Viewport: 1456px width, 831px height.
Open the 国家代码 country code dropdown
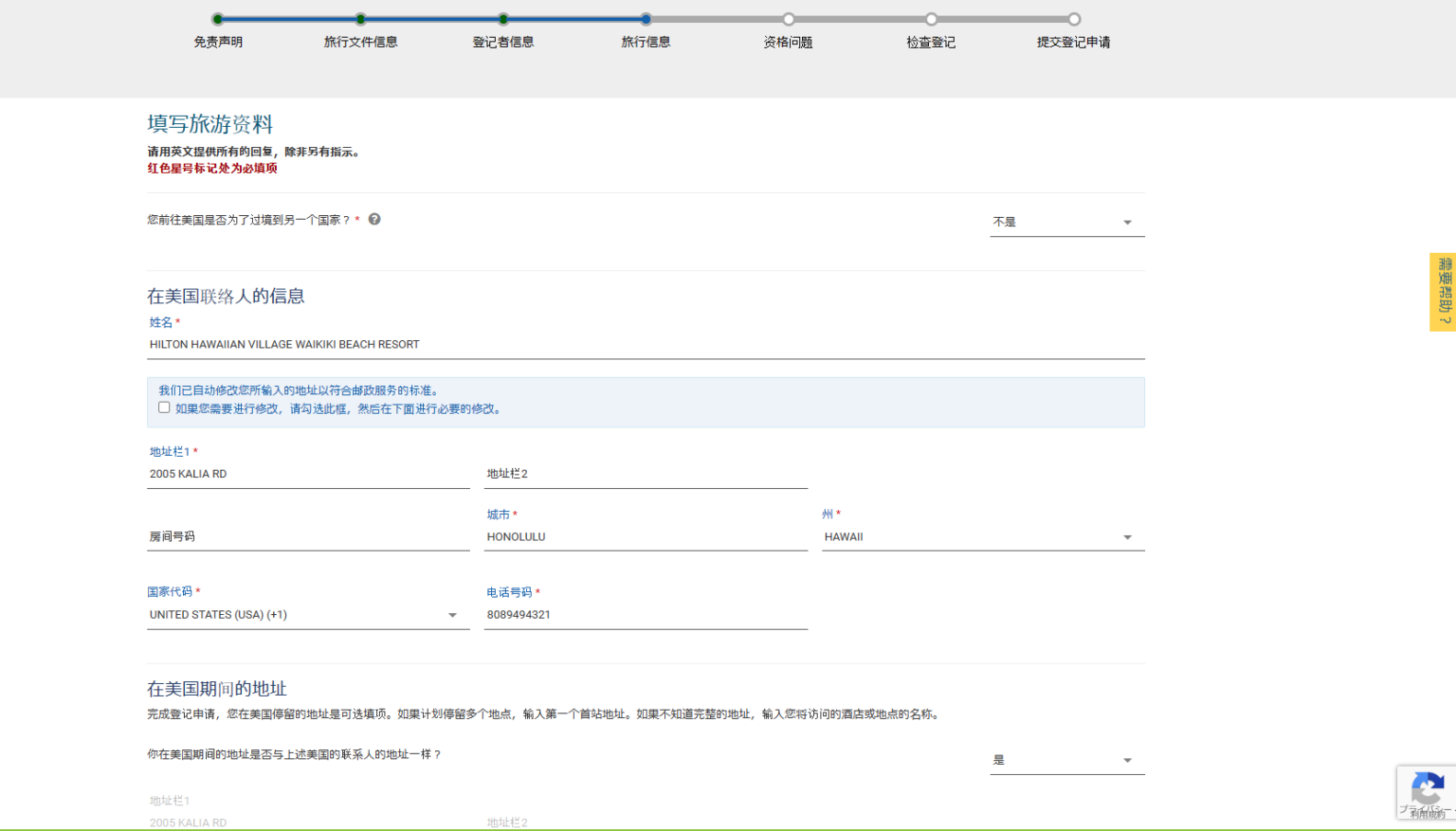[x=307, y=615]
